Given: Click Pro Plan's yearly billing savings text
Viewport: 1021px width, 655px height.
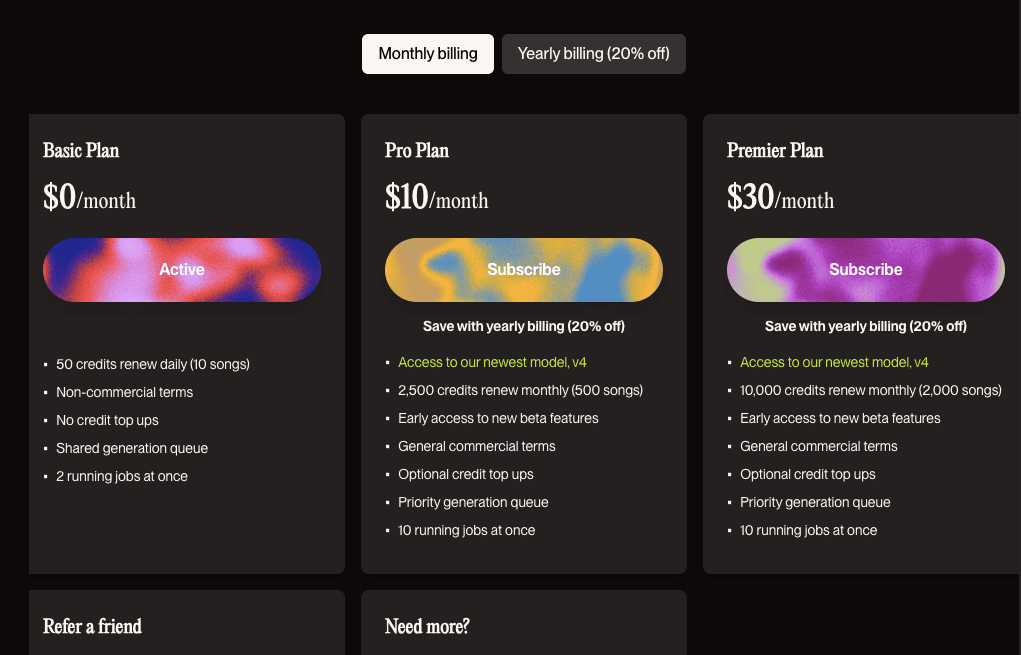Looking at the screenshot, I should coord(524,326).
